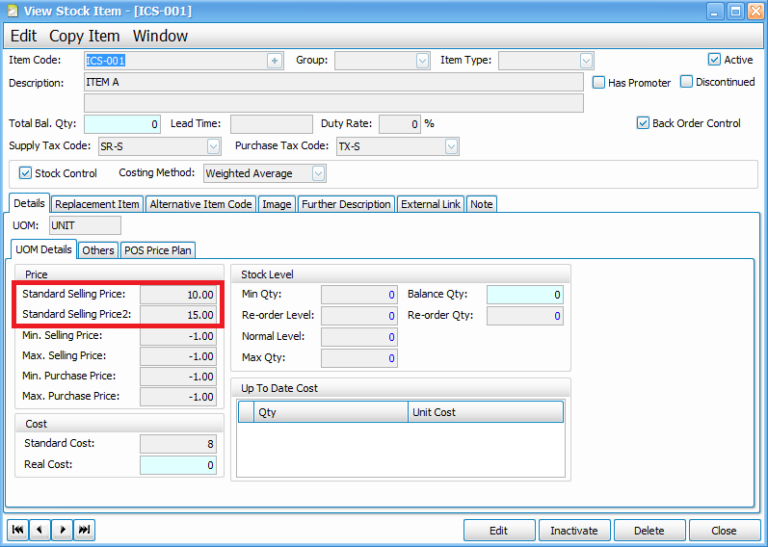Click the Lead Time field

pos(271,124)
